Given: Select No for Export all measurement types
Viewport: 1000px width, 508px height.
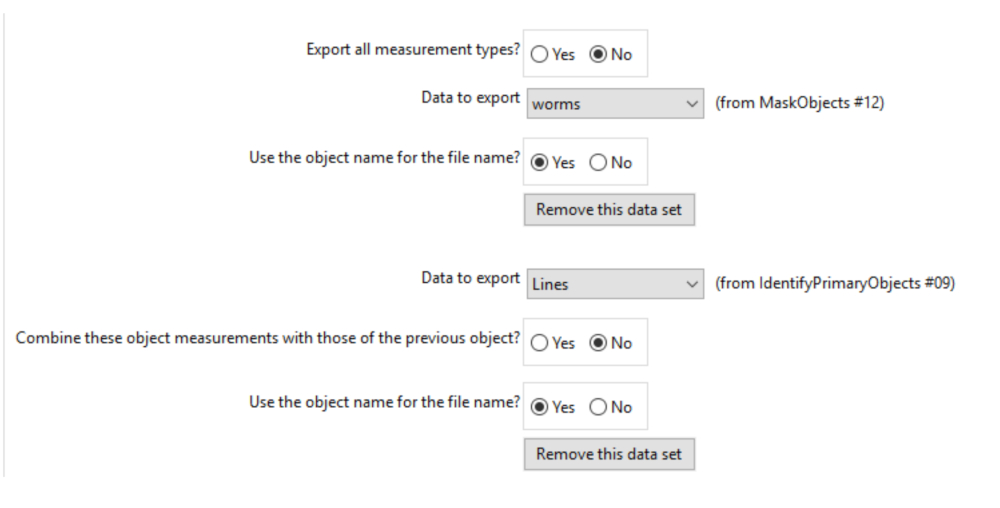Looking at the screenshot, I should 599,55.
